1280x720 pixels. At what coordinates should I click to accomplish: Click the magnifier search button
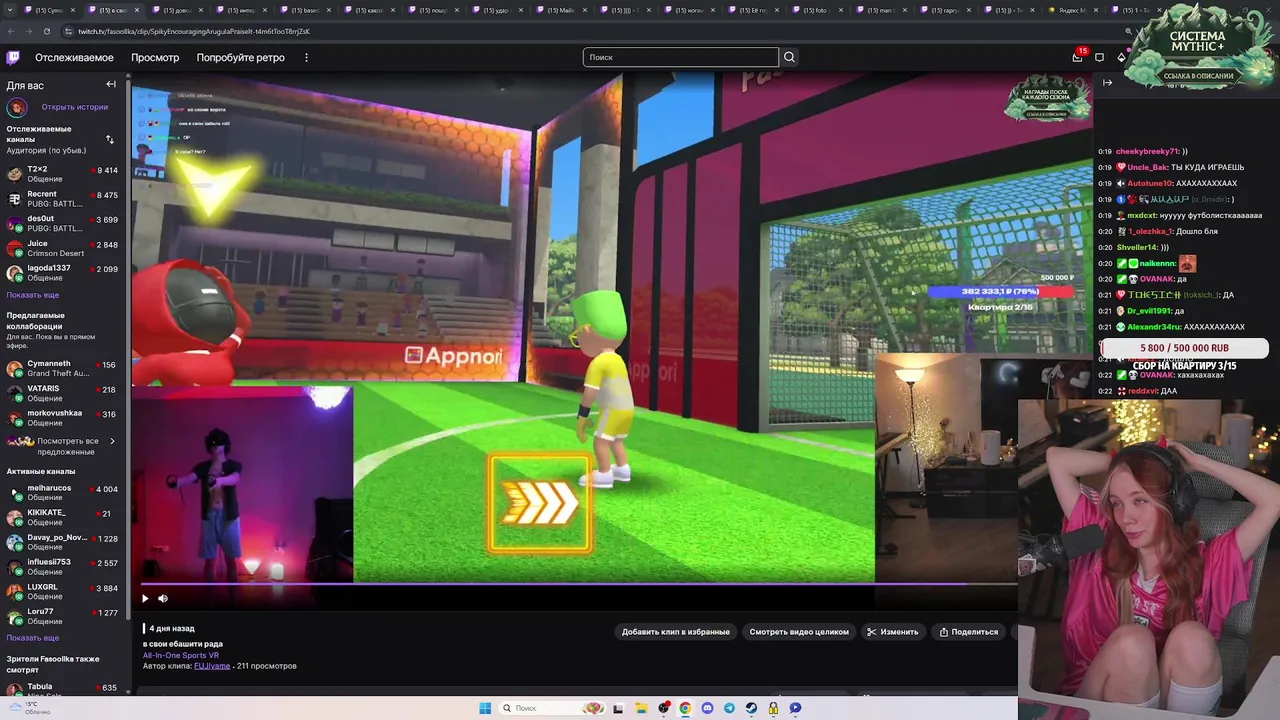tap(789, 57)
